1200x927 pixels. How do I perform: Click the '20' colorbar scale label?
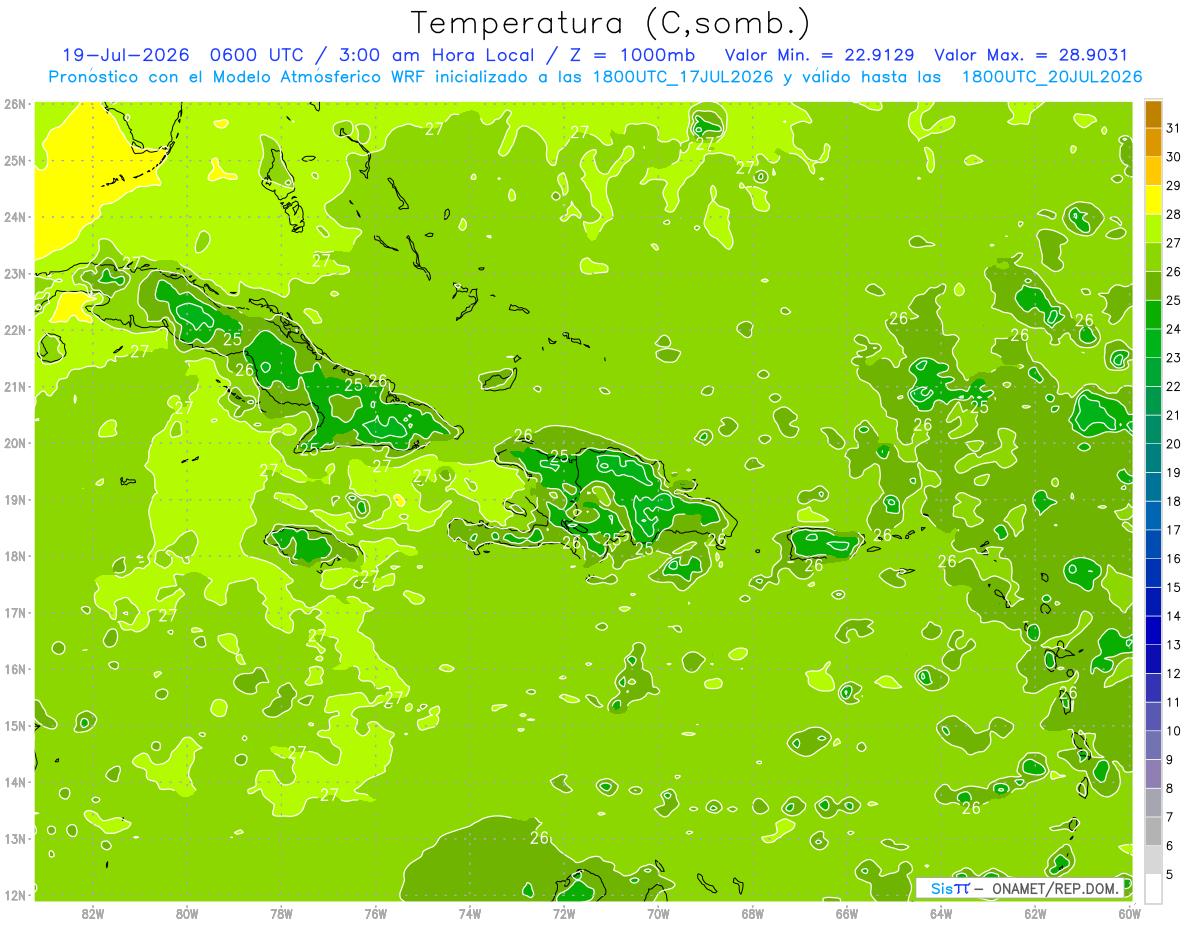point(1173,444)
